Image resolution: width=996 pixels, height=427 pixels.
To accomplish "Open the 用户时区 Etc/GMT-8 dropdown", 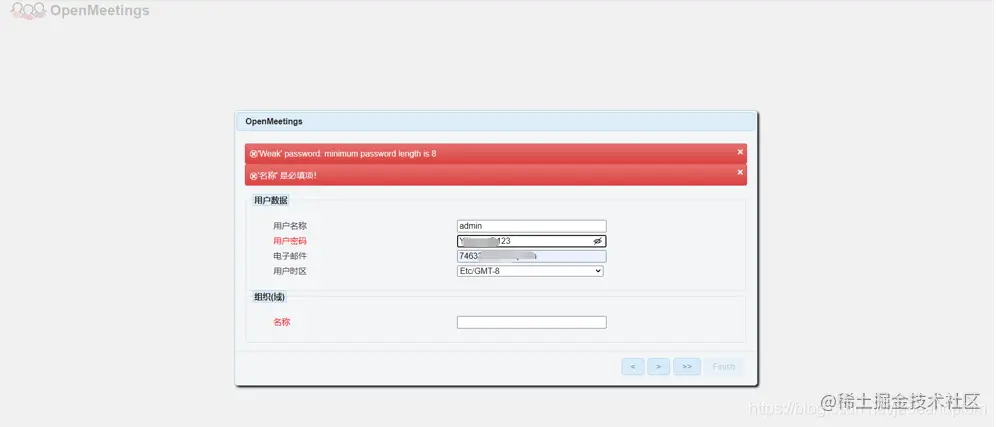I will point(530,271).
